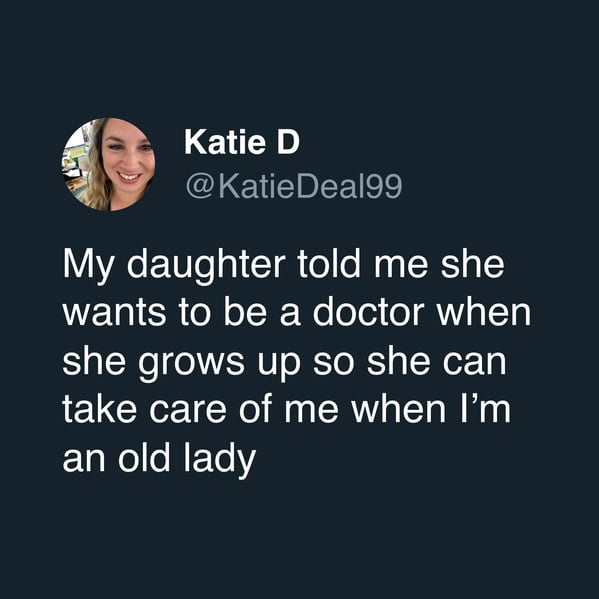Click the word 'My' starting the tweet

88,267
